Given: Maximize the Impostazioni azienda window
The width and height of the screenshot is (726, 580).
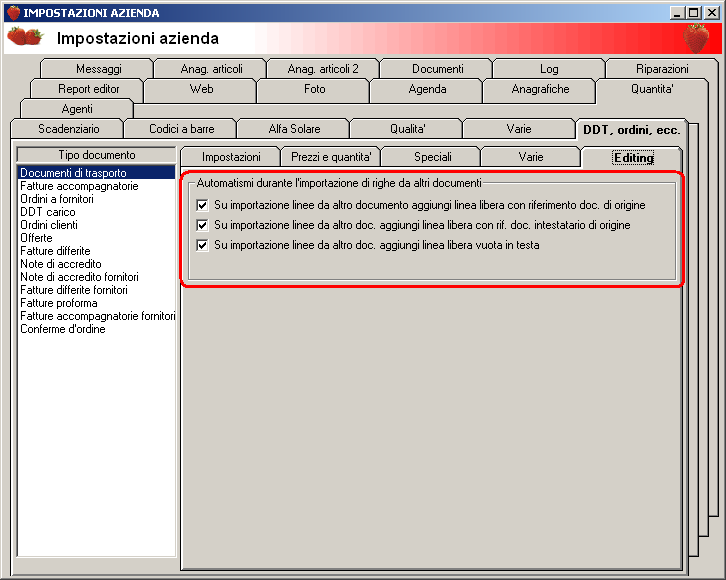Looking at the screenshot, I should click(694, 12).
